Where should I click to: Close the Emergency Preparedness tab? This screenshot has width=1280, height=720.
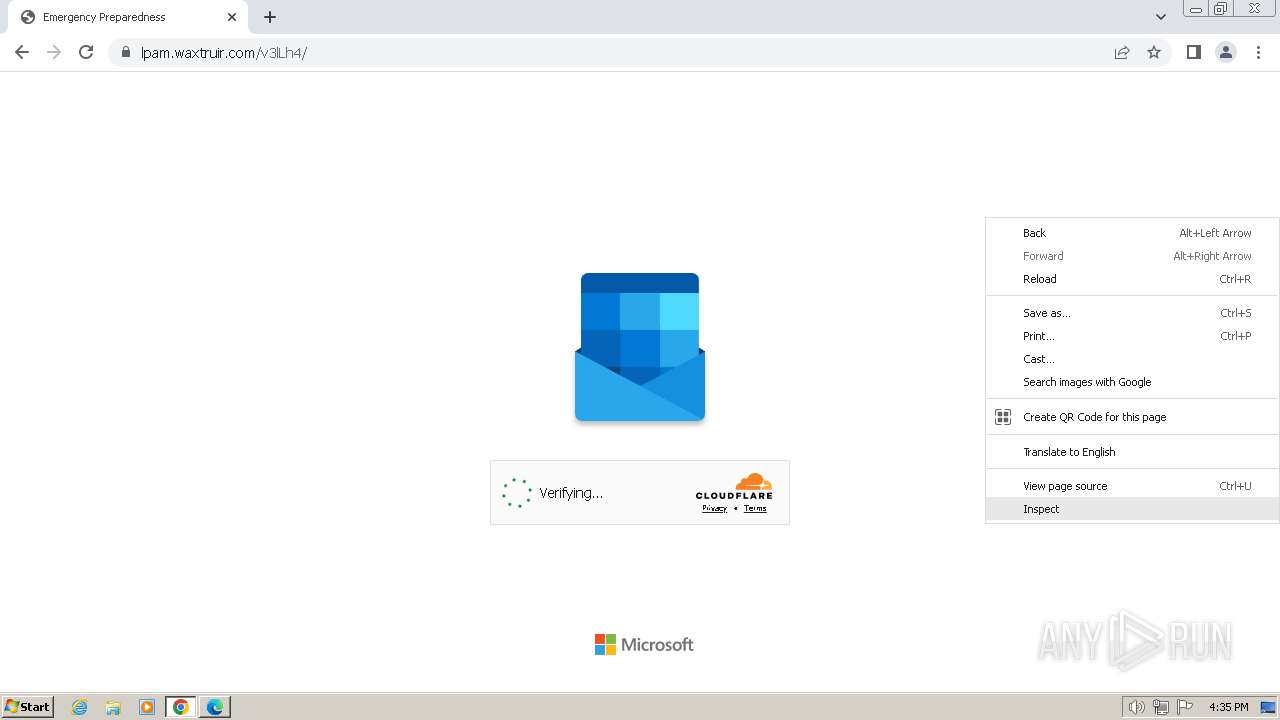(x=232, y=17)
